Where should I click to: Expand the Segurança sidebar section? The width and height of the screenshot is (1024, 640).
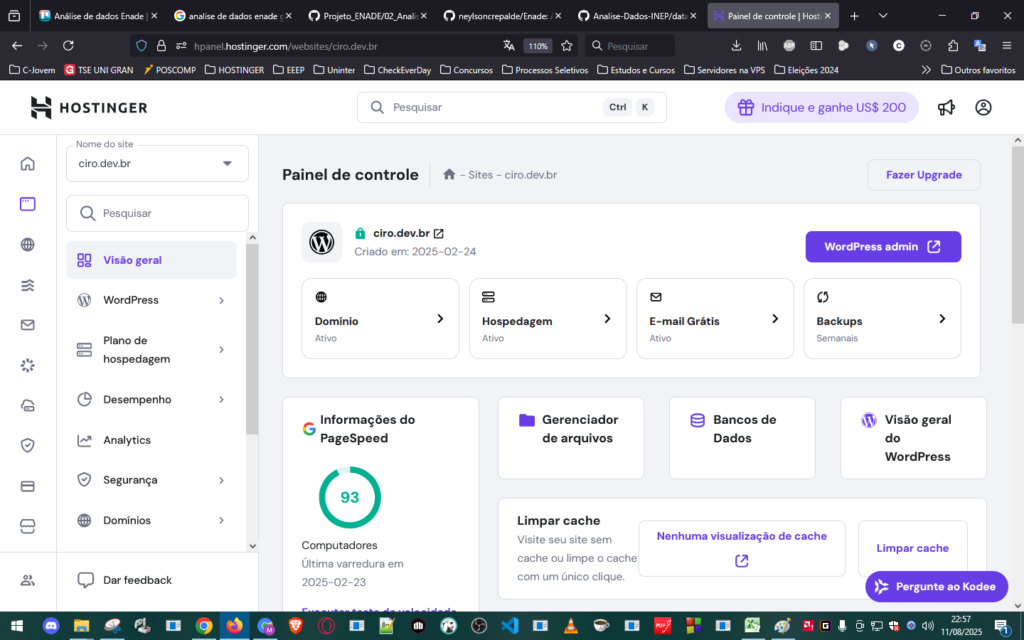(221, 480)
